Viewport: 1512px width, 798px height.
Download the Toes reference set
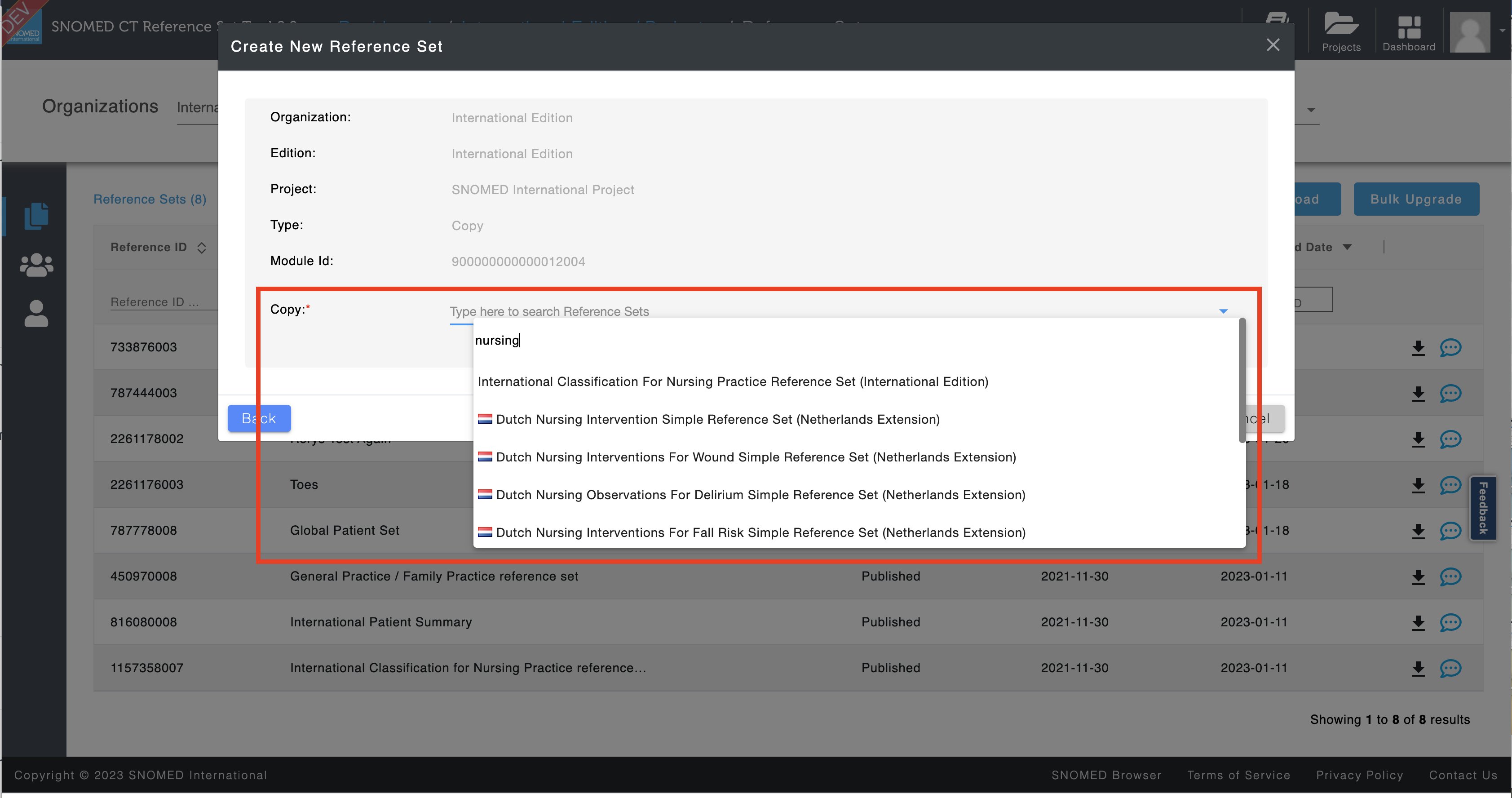click(x=1419, y=486)
